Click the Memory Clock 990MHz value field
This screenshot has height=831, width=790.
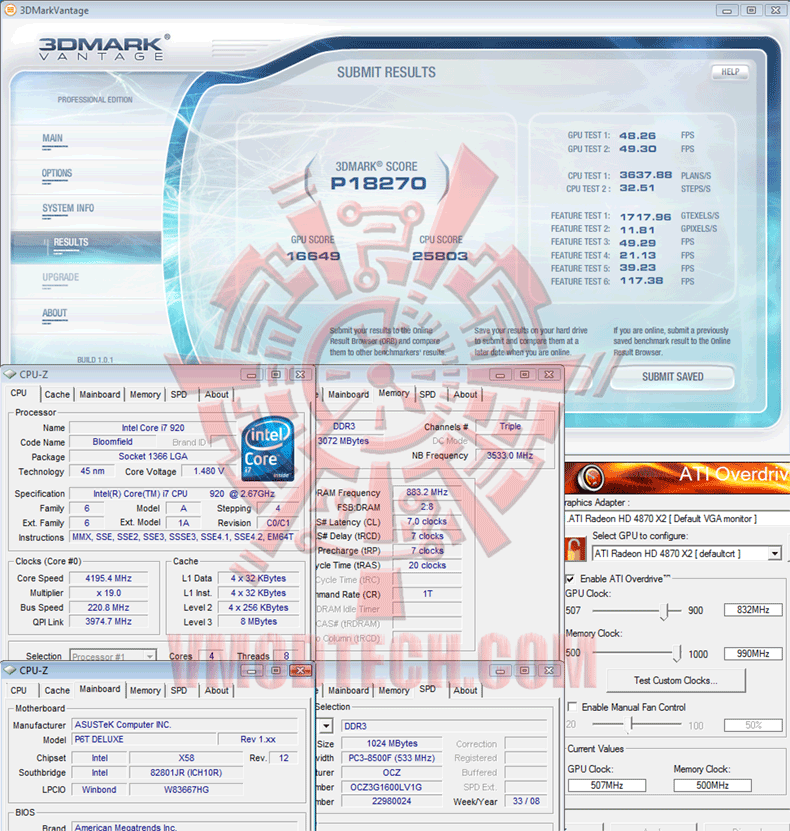point(753,654)
